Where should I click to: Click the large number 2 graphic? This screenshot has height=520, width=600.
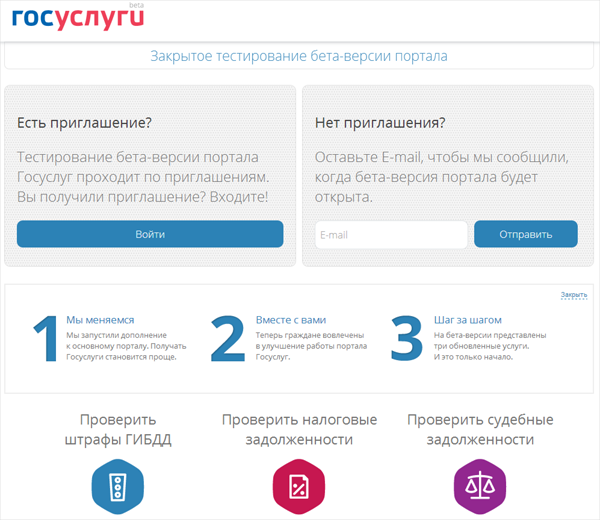tap(228, 340)
